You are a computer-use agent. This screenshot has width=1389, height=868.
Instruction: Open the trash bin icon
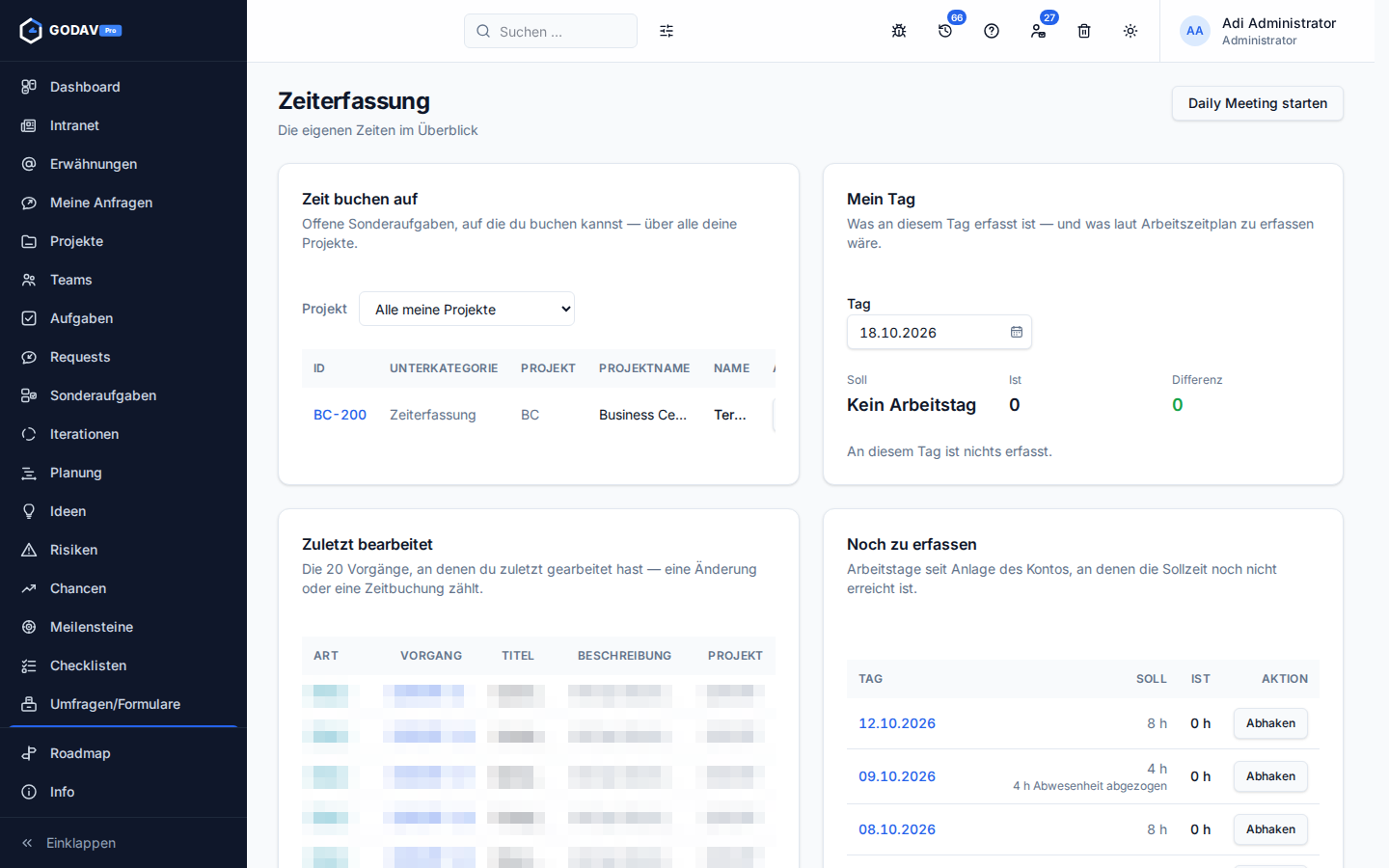coord(1084,31)
